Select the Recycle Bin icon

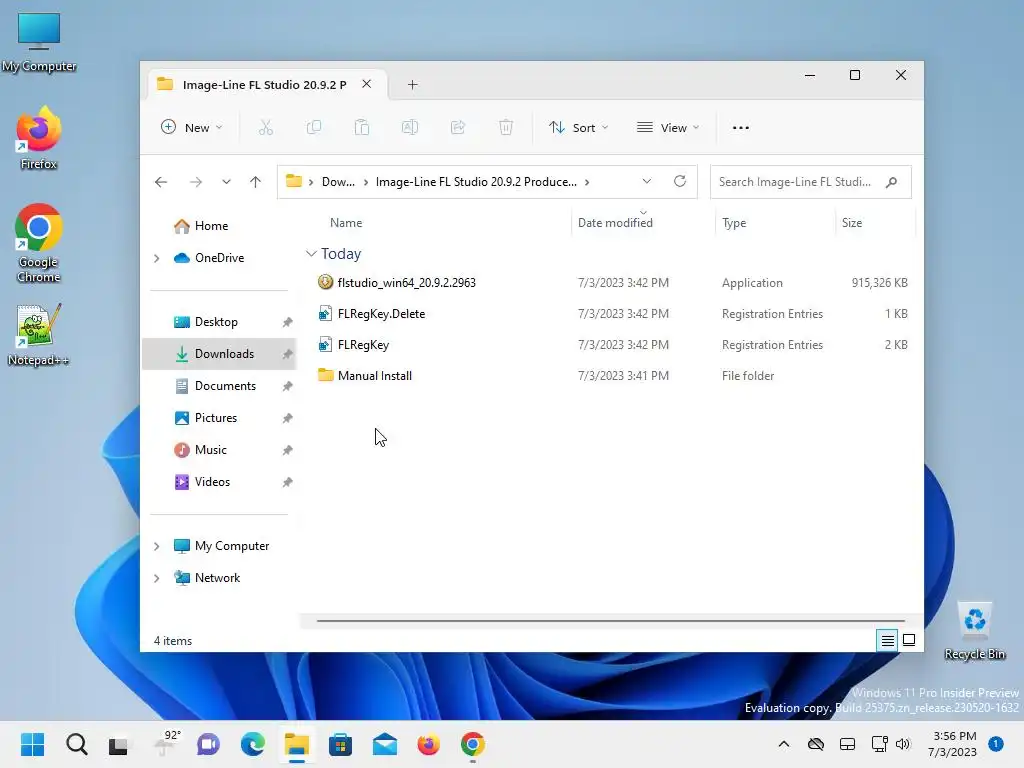(x=974, y=632)
